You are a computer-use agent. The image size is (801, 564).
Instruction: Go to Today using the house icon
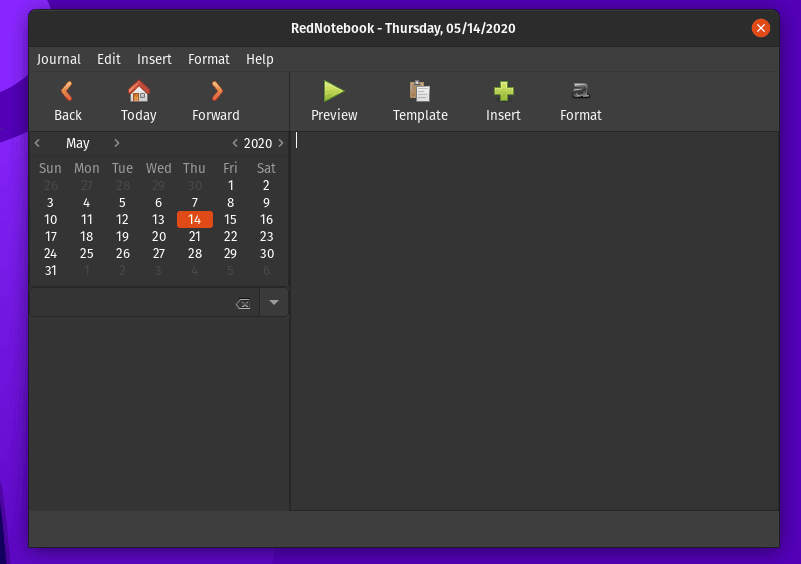(x=138, y=92)
